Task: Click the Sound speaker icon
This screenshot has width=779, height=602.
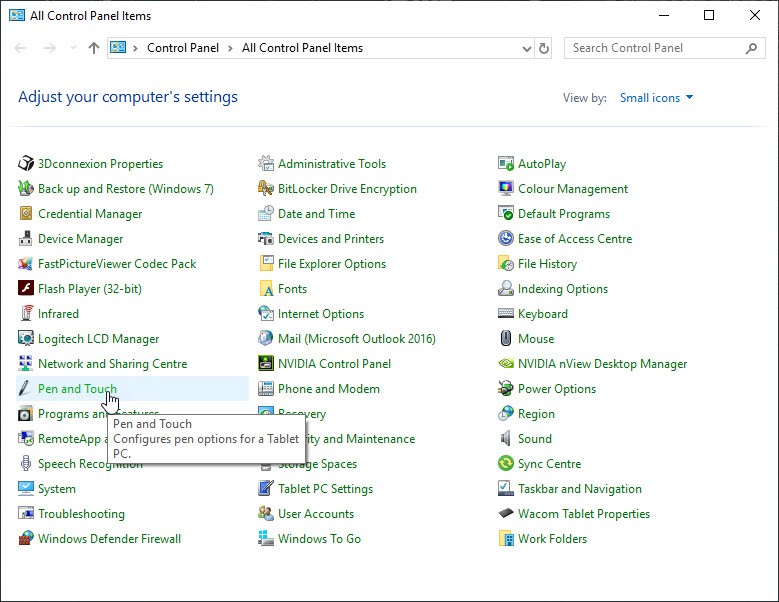Action: (x=506, y=439)
